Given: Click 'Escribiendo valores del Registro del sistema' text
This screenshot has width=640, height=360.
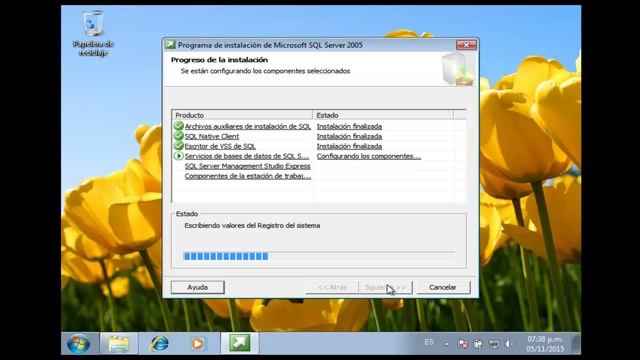Looking at the screenshot, I should coord(252,225).
